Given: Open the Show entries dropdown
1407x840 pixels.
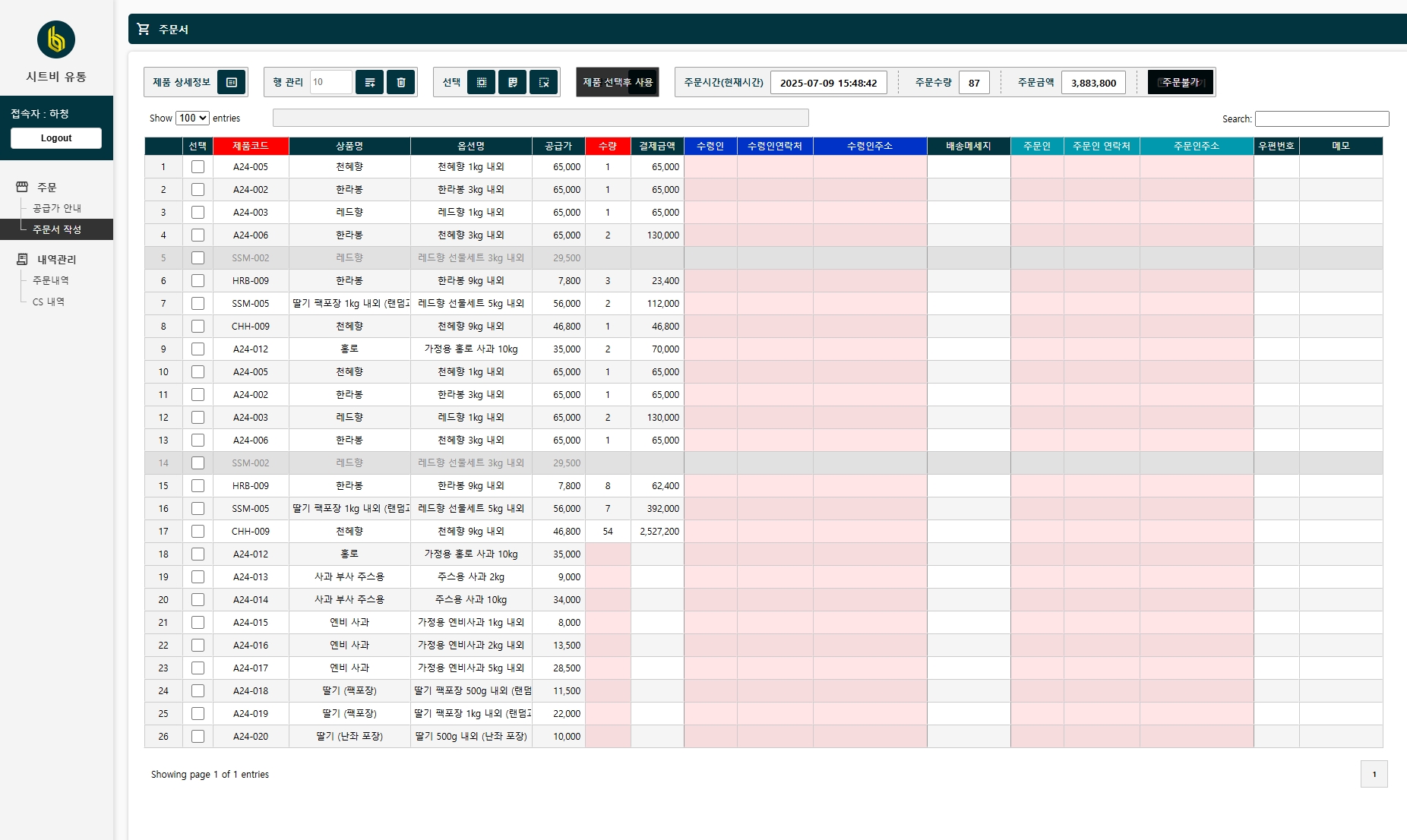Looking at the screenshot, I should click(x=192, y=118).
